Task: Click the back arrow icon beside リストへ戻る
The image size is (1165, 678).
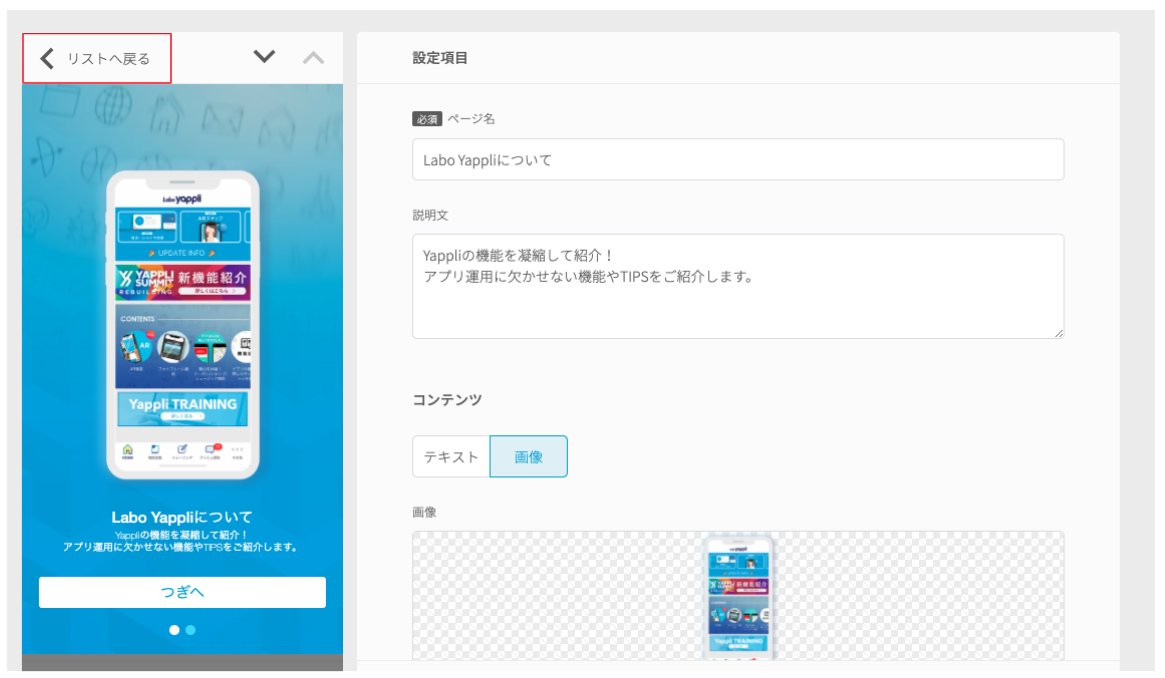Action: (47, 58)
